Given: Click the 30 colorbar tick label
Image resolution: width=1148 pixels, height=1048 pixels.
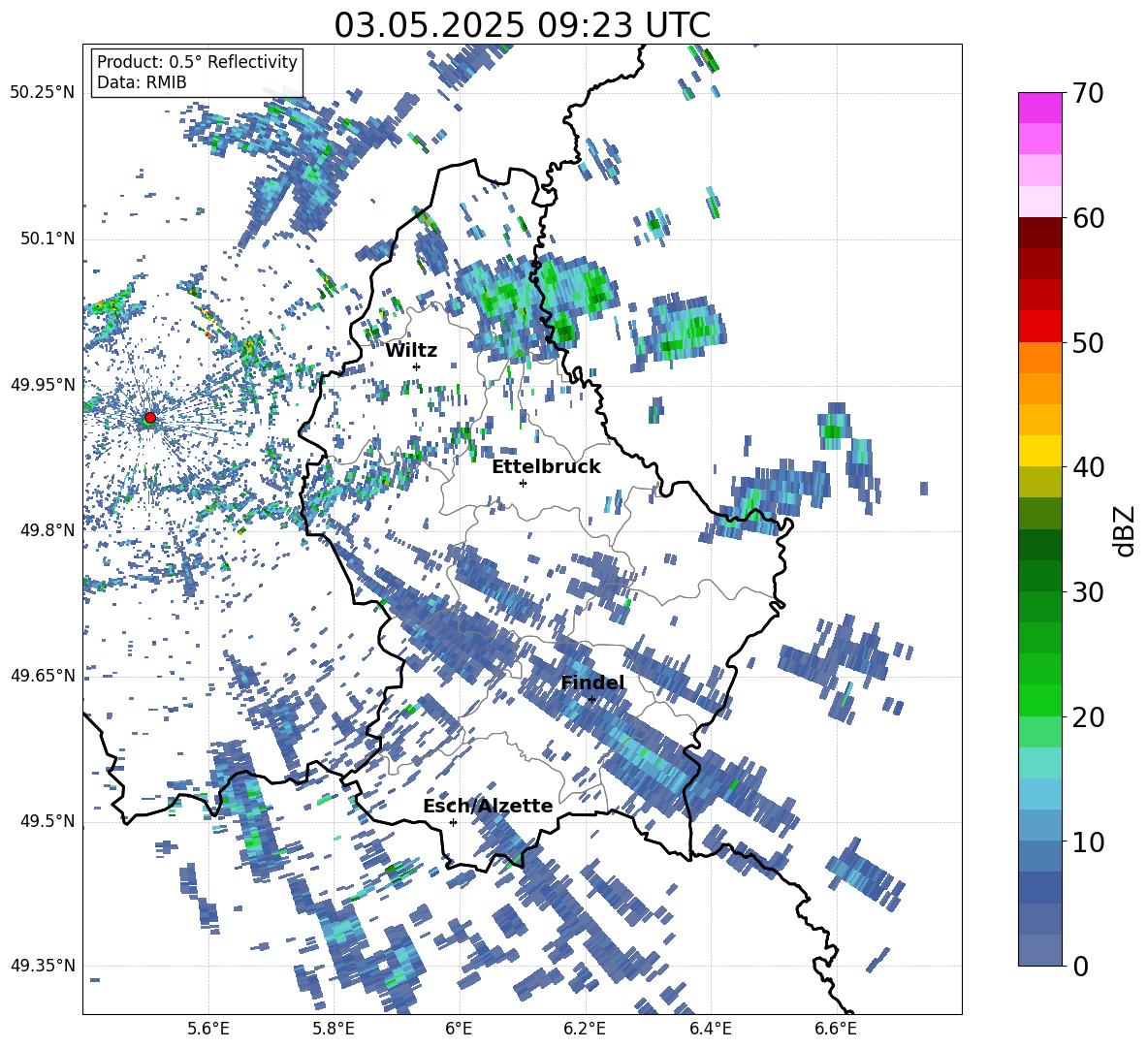Looking at the screenshot, I should click(x=1088, y=592).
